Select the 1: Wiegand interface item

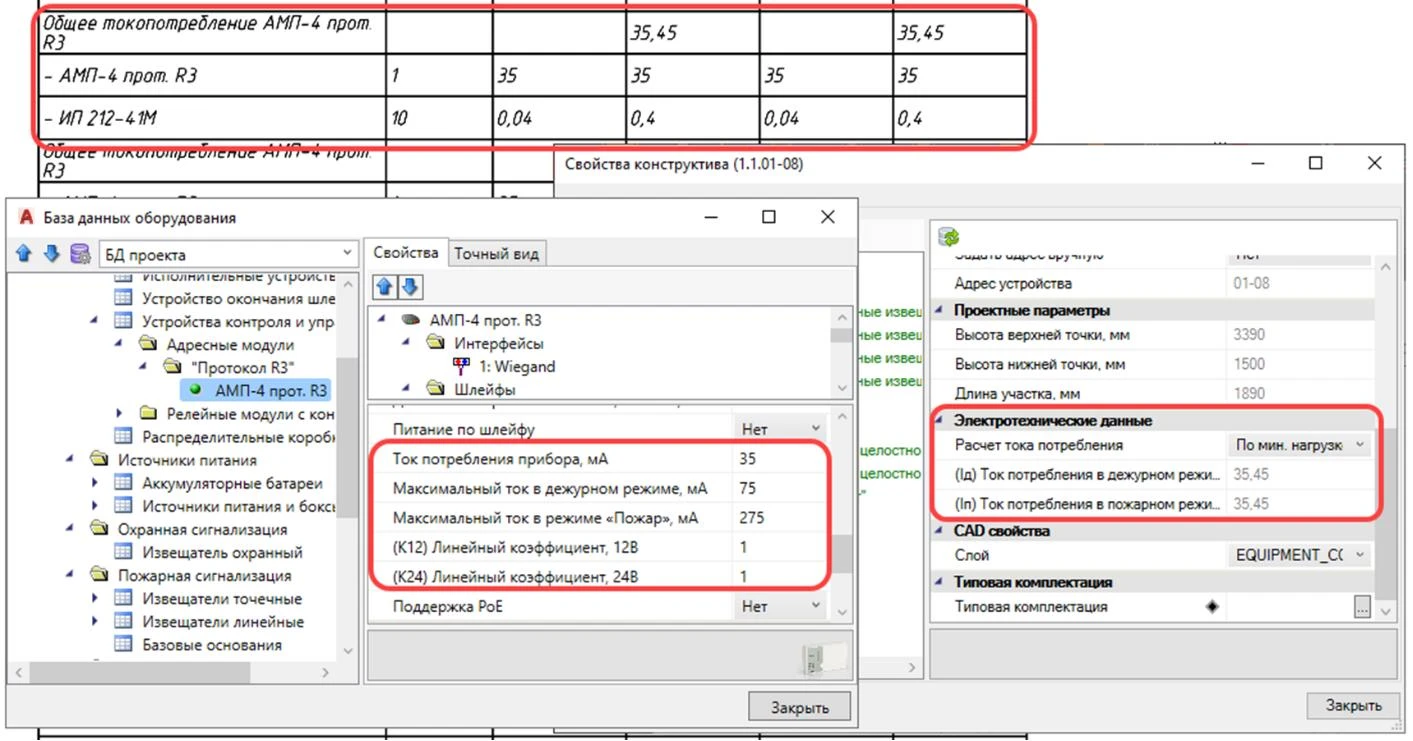(516, 366)
